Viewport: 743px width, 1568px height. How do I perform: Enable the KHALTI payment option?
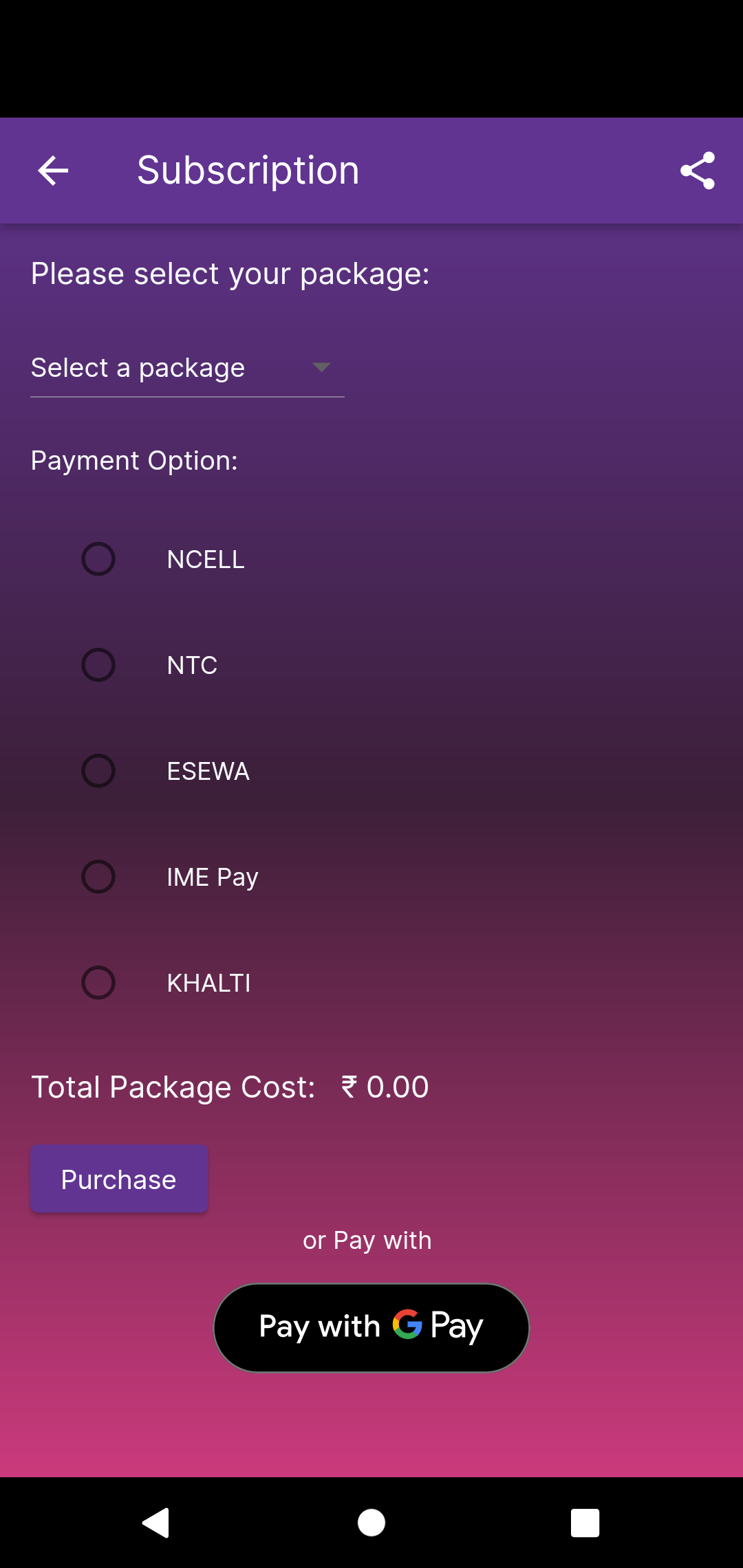(98, 983)
